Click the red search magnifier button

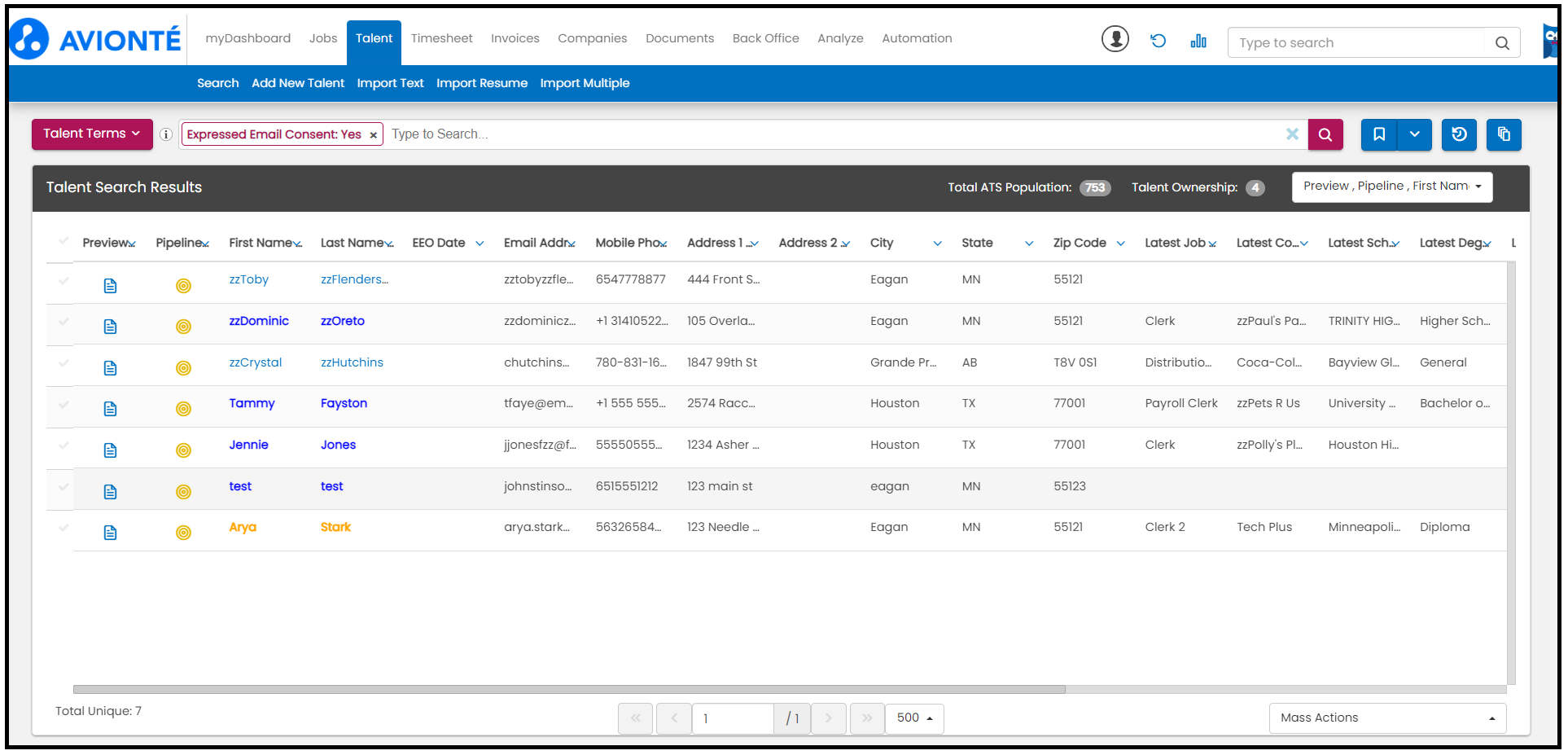pyautogui.click(x=1325, y=134)
